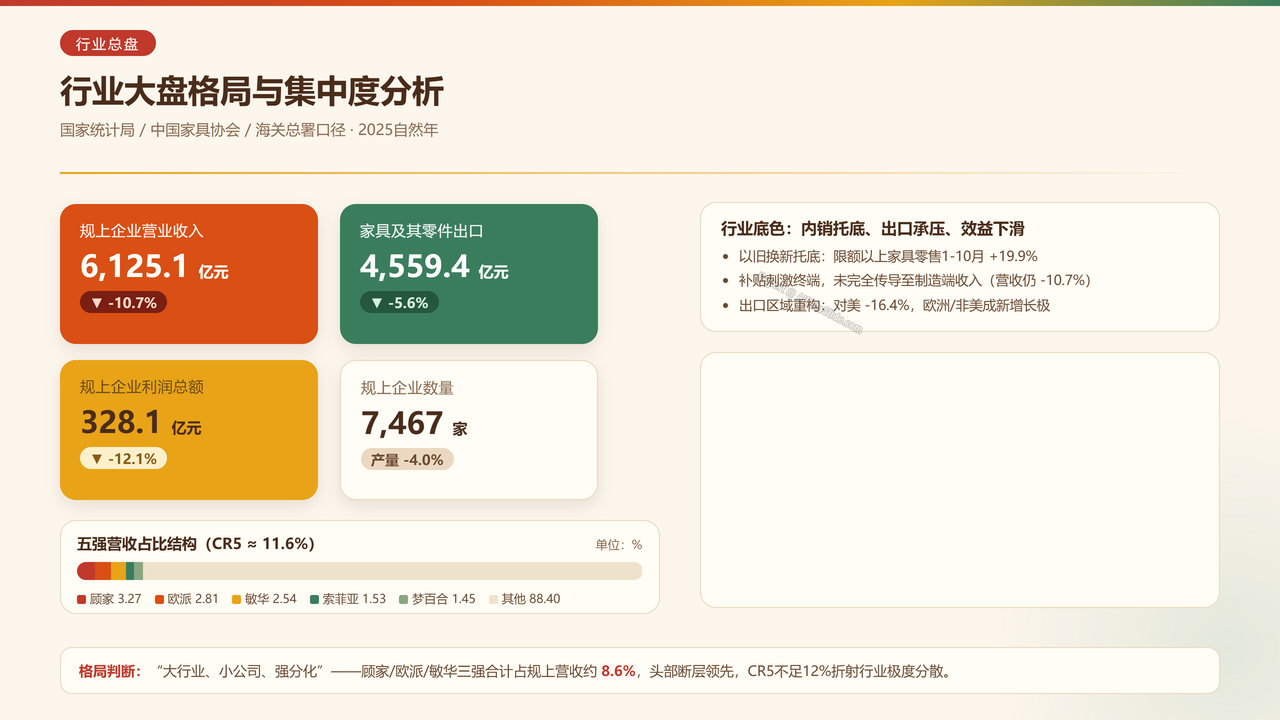Click the -10.7% decline badge

coord(124,302)
